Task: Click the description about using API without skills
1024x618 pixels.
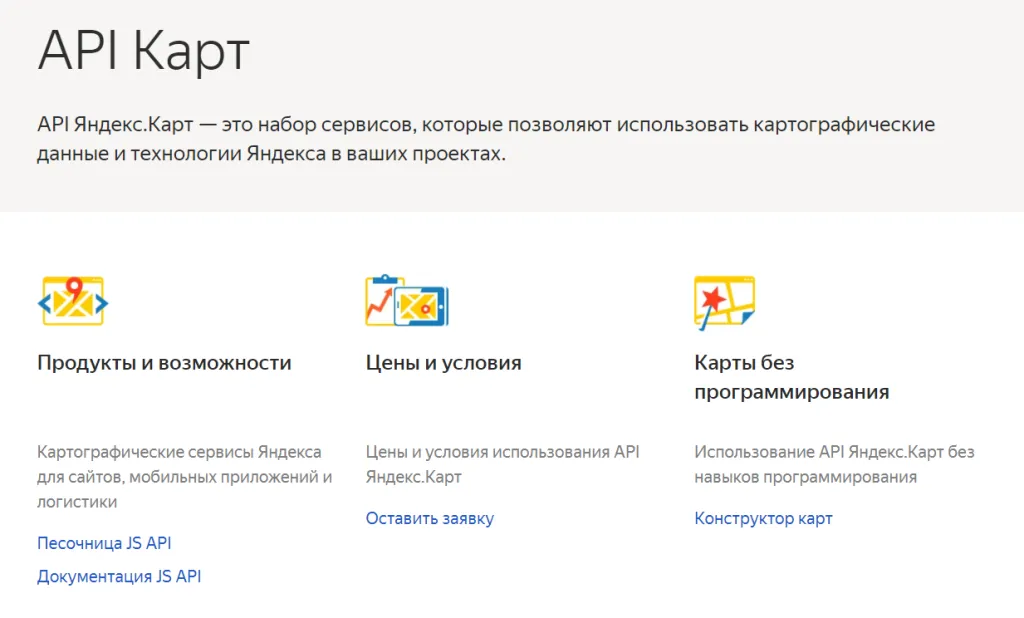Action: (833, 464)
